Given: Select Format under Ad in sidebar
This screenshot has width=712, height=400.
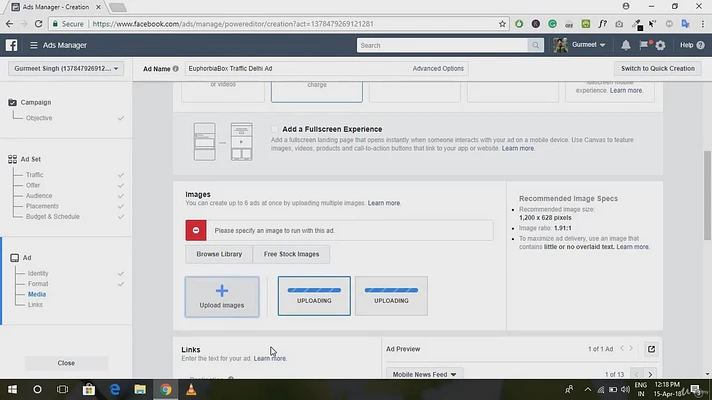Looking at the screenshot, I should coord(38,284).
